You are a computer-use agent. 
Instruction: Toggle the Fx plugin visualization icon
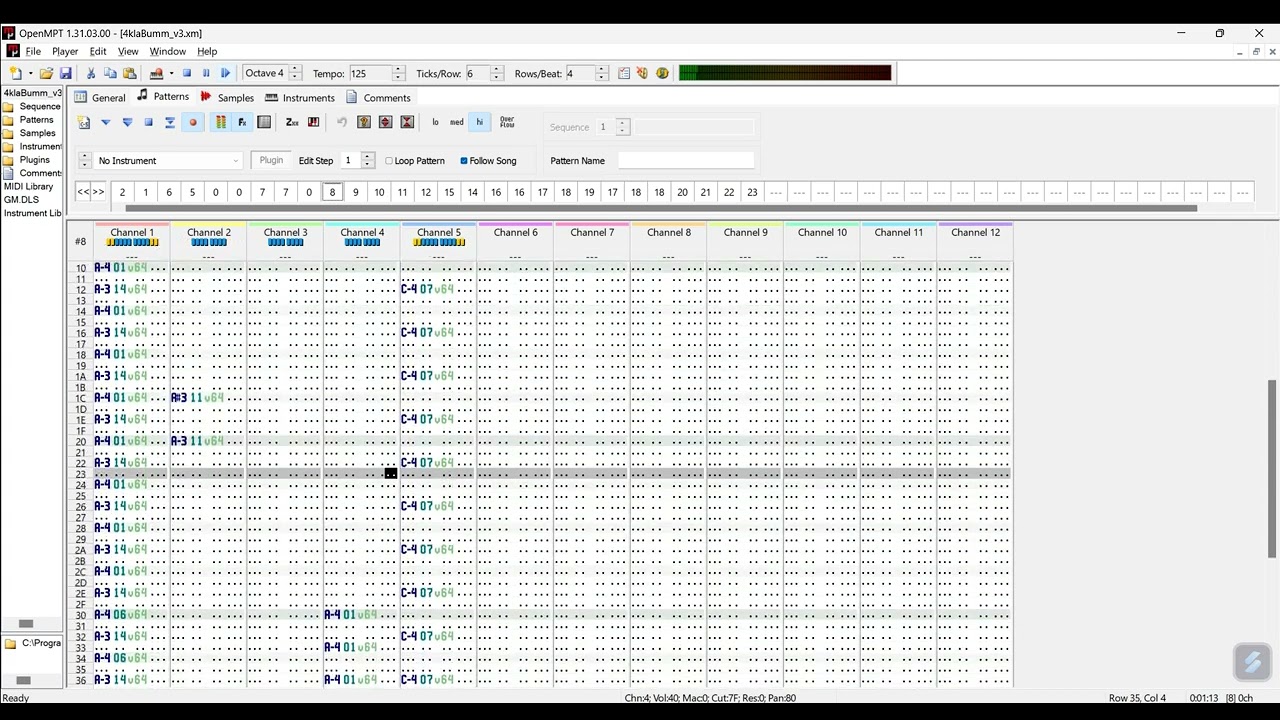click(242, 122)
